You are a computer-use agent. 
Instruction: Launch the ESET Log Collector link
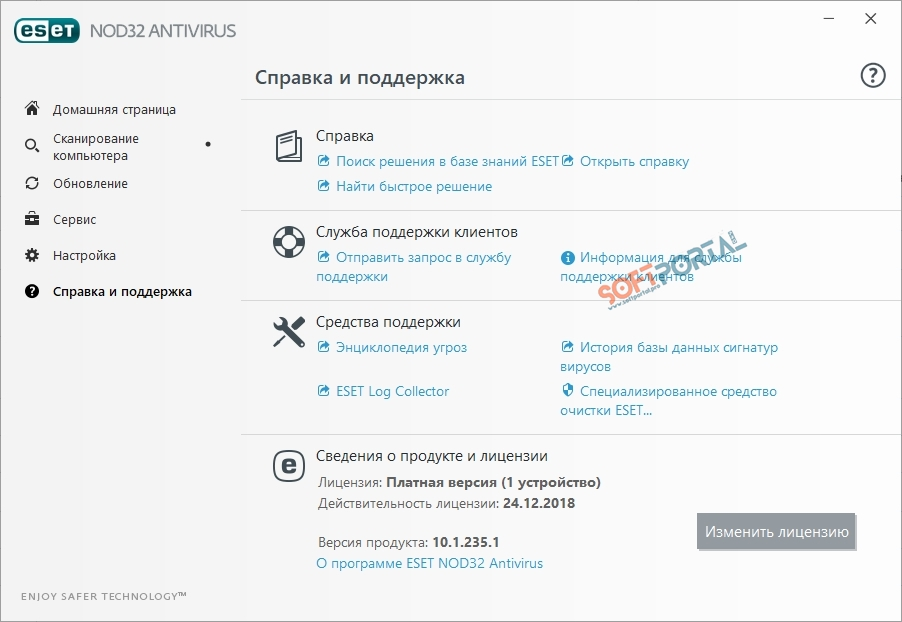[x=392, y=391]
